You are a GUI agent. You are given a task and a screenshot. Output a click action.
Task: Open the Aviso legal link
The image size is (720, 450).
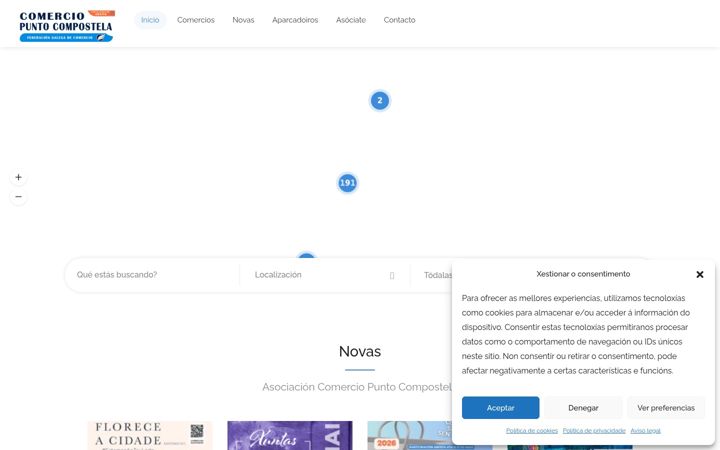[645, 431]
